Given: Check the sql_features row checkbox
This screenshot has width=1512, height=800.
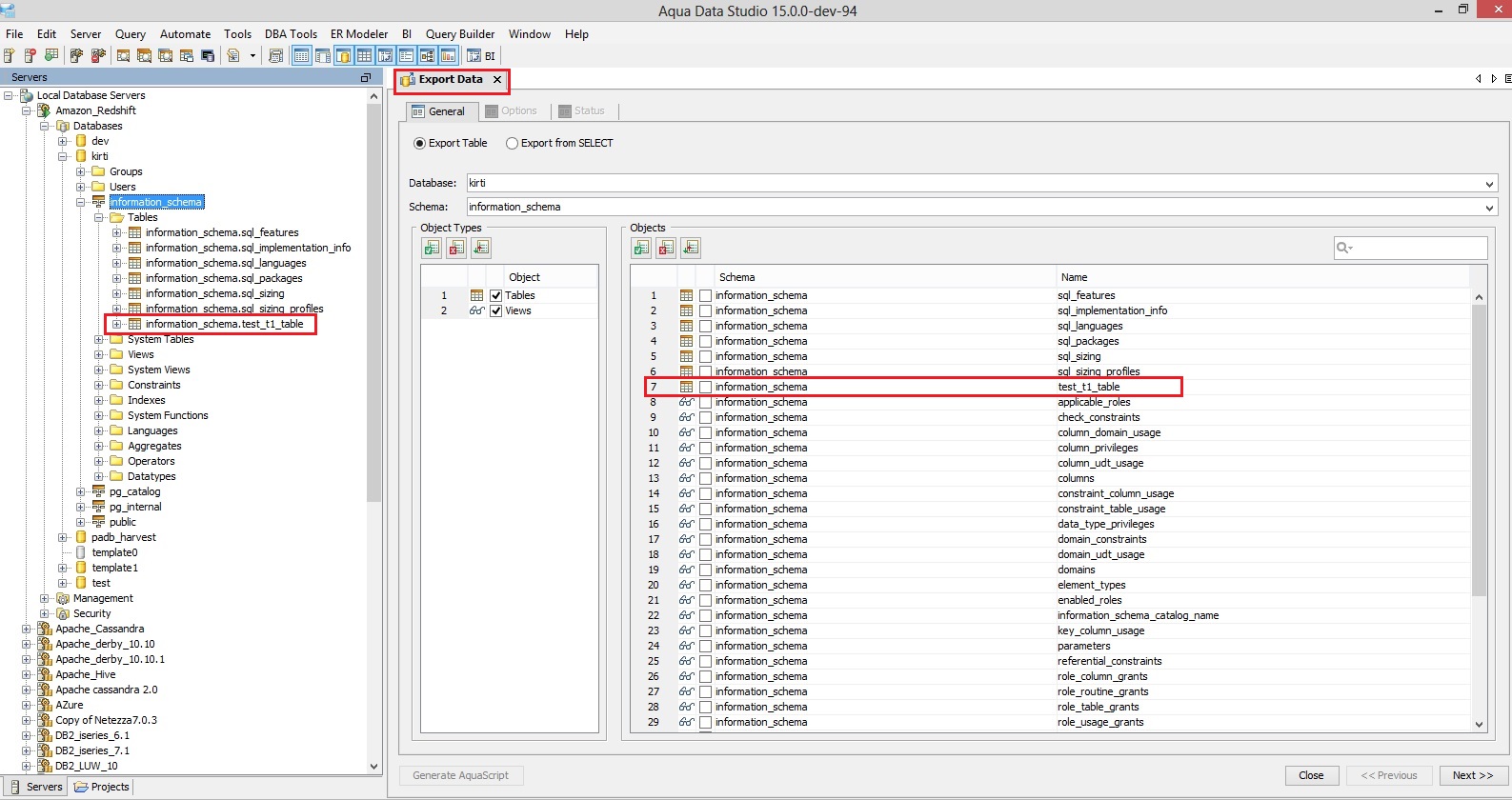Looking at the screenshot, I should pos(706,295).
